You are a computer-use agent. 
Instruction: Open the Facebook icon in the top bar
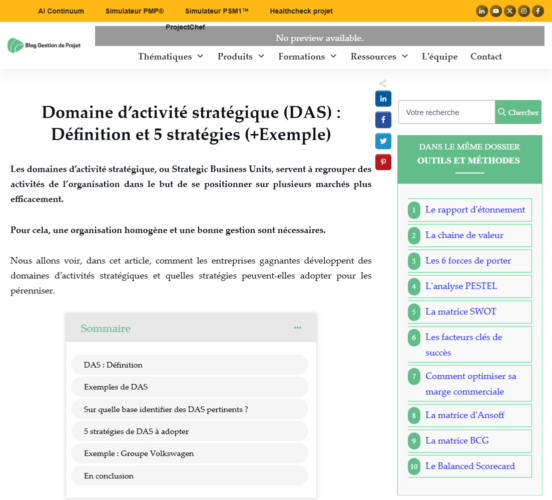click(x=538, y=11)
